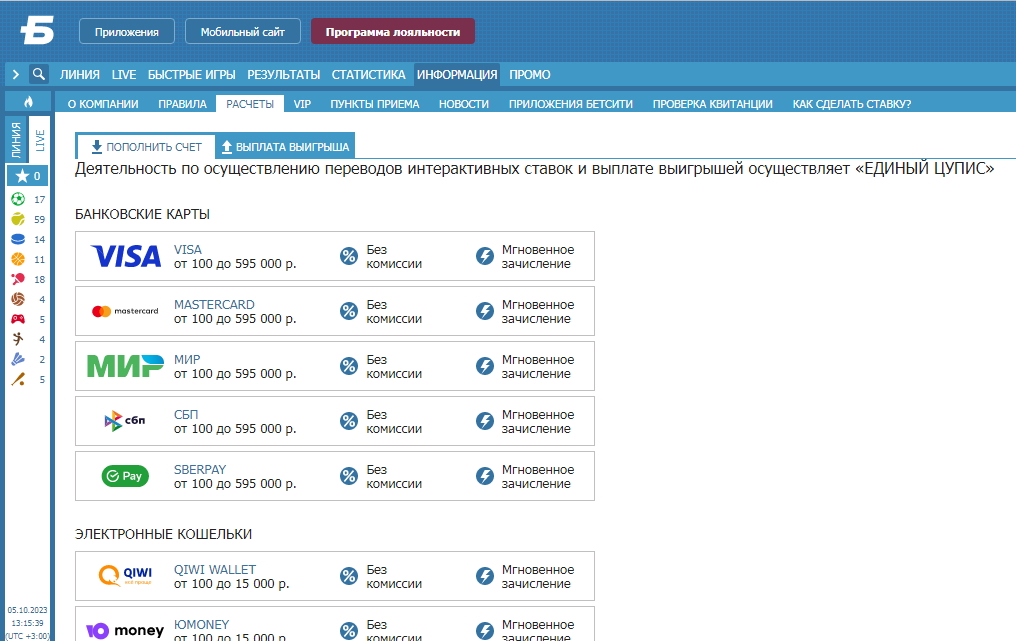Click the БАНКОВСКИЕ КАРТЫ heading
The width and height of the screenshot is (1016, 641).
(143, 214)
